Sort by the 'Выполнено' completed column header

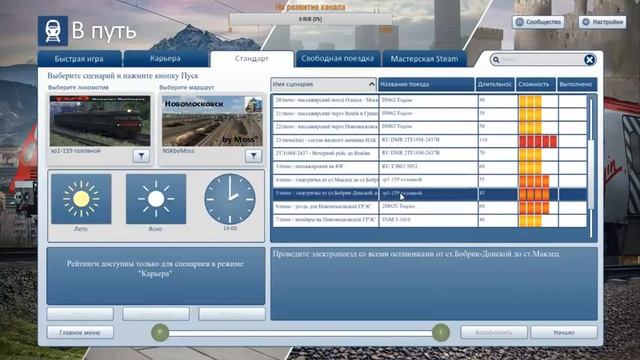577,84
